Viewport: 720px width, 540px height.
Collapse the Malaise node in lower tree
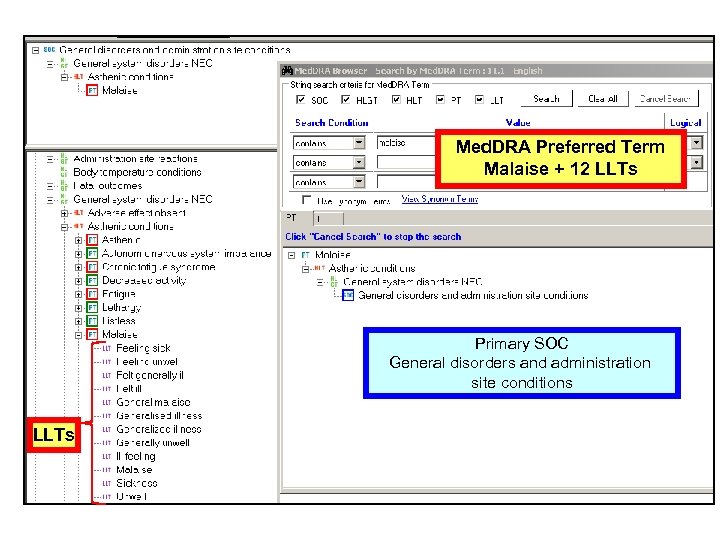pyautogui.click(x=79, y=335)
